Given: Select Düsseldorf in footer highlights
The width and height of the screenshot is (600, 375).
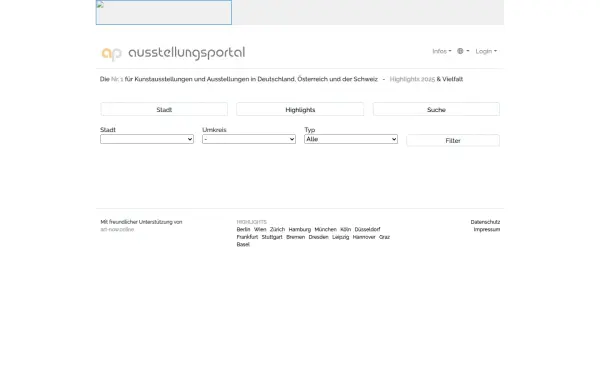Looking at the screenshot, I should [367, 230].
